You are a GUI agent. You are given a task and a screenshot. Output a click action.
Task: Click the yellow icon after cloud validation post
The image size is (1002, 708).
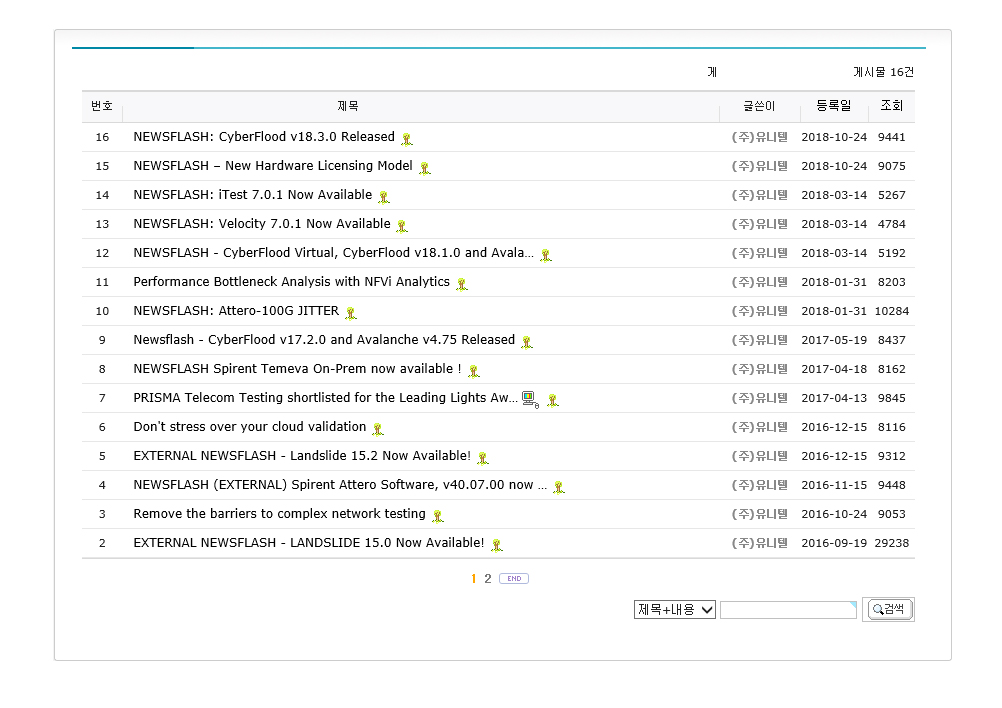[x=377, y=429]
